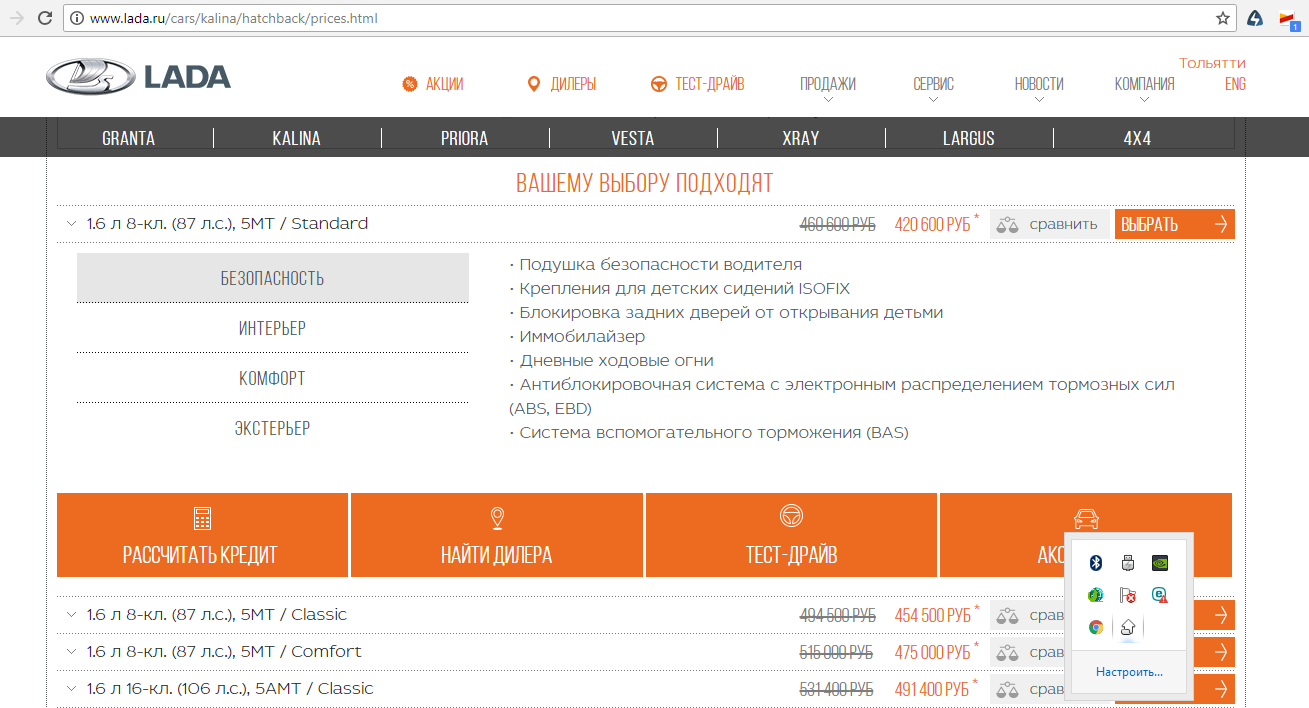
Task: Open Action Center flag tray icon
Action: tap(1127, 595)
